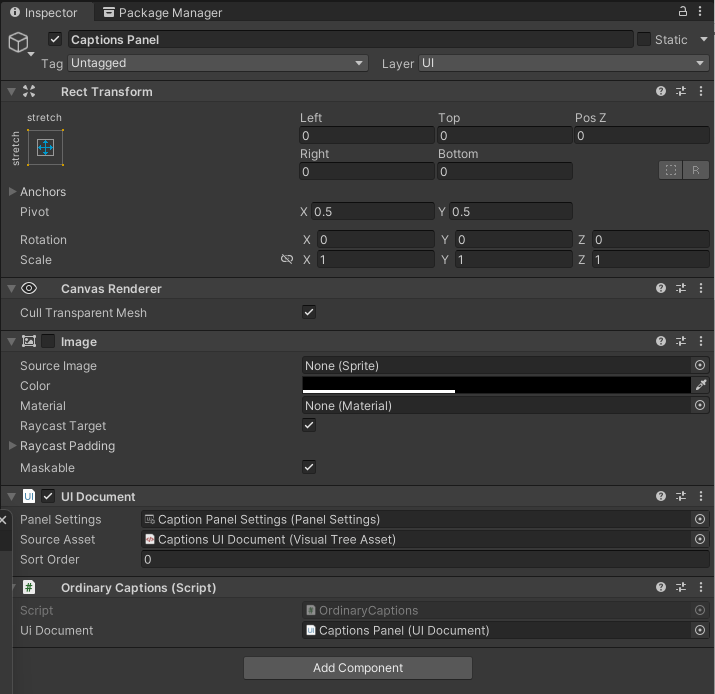Toggle the constrained proportions link icon for Scale
715x694 pixels.
(287, 260)
